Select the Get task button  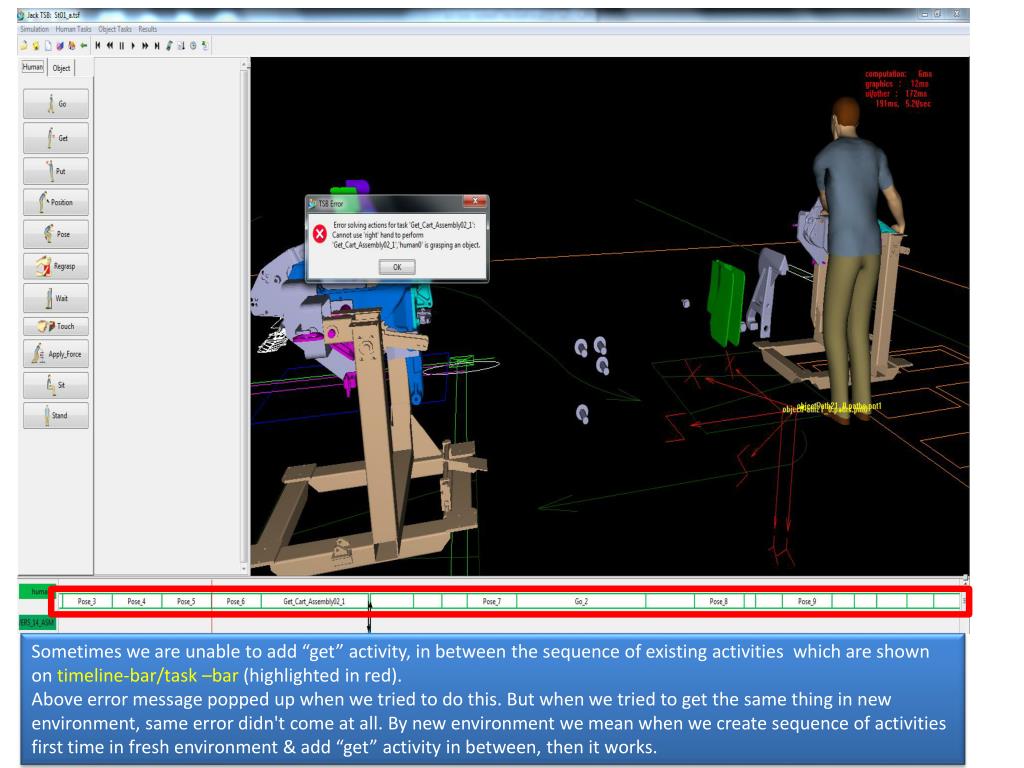pyautogui.click(x=55, y=137)
